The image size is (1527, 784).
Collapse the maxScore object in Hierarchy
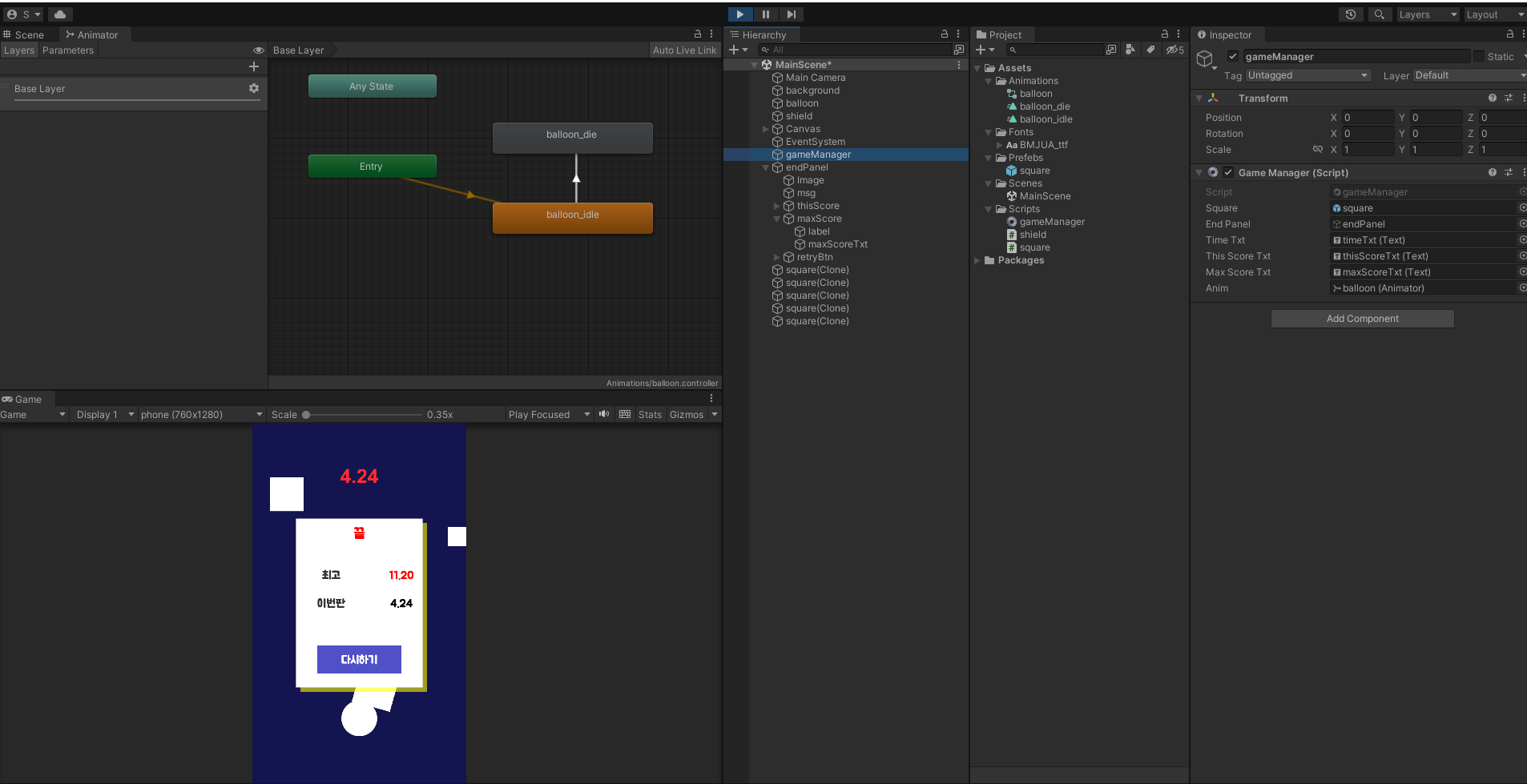point(777,219)
